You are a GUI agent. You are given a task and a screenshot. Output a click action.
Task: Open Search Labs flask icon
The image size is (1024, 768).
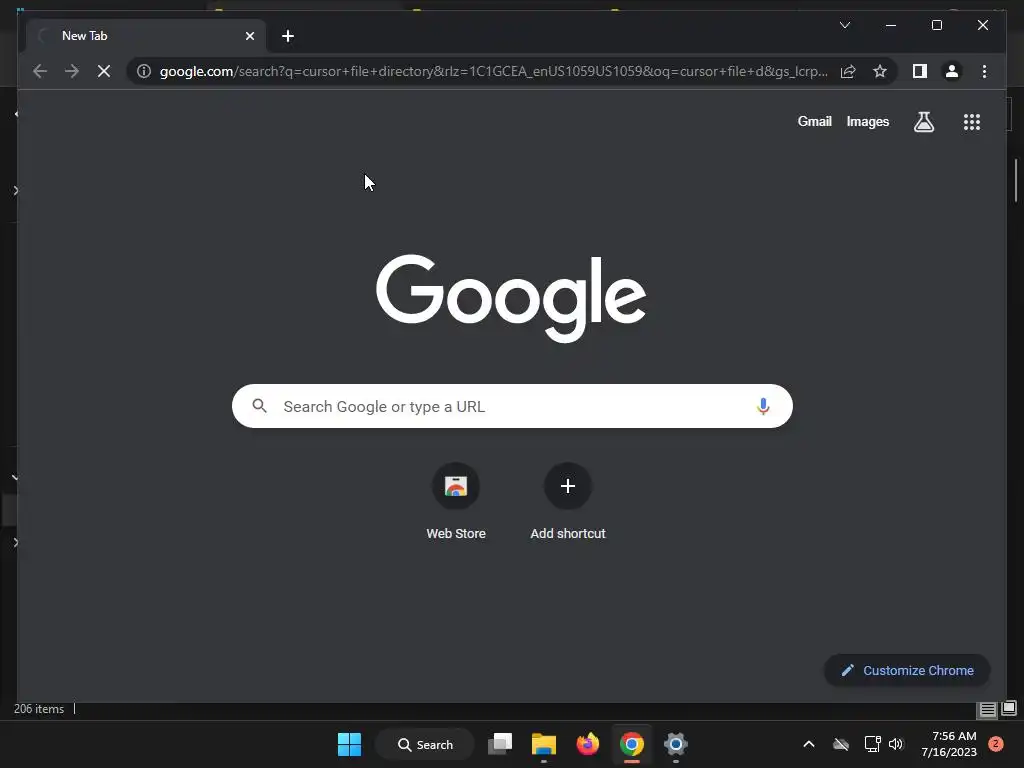[923, 121]
